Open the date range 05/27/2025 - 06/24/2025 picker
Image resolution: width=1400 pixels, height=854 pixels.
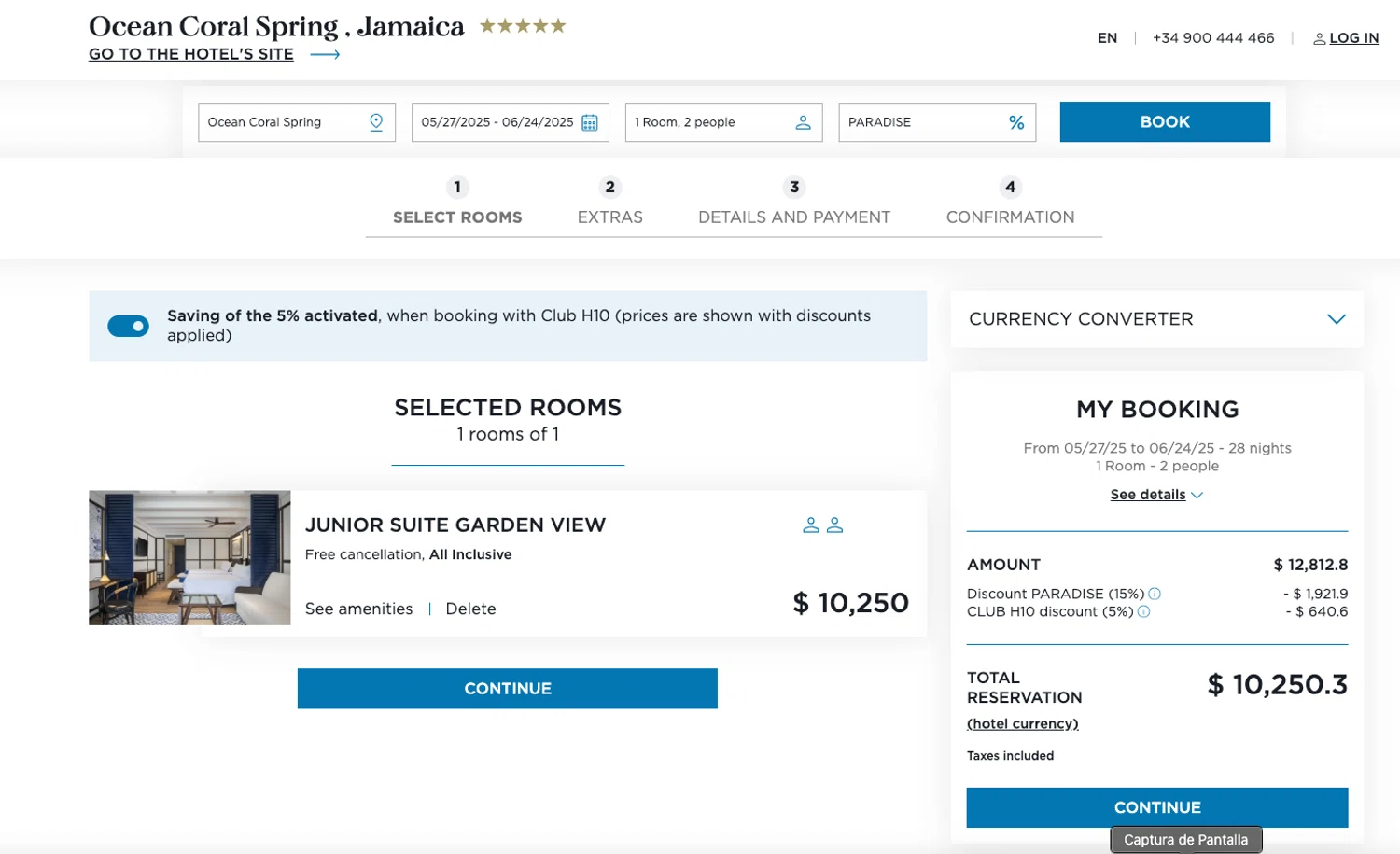pos(510,122)
